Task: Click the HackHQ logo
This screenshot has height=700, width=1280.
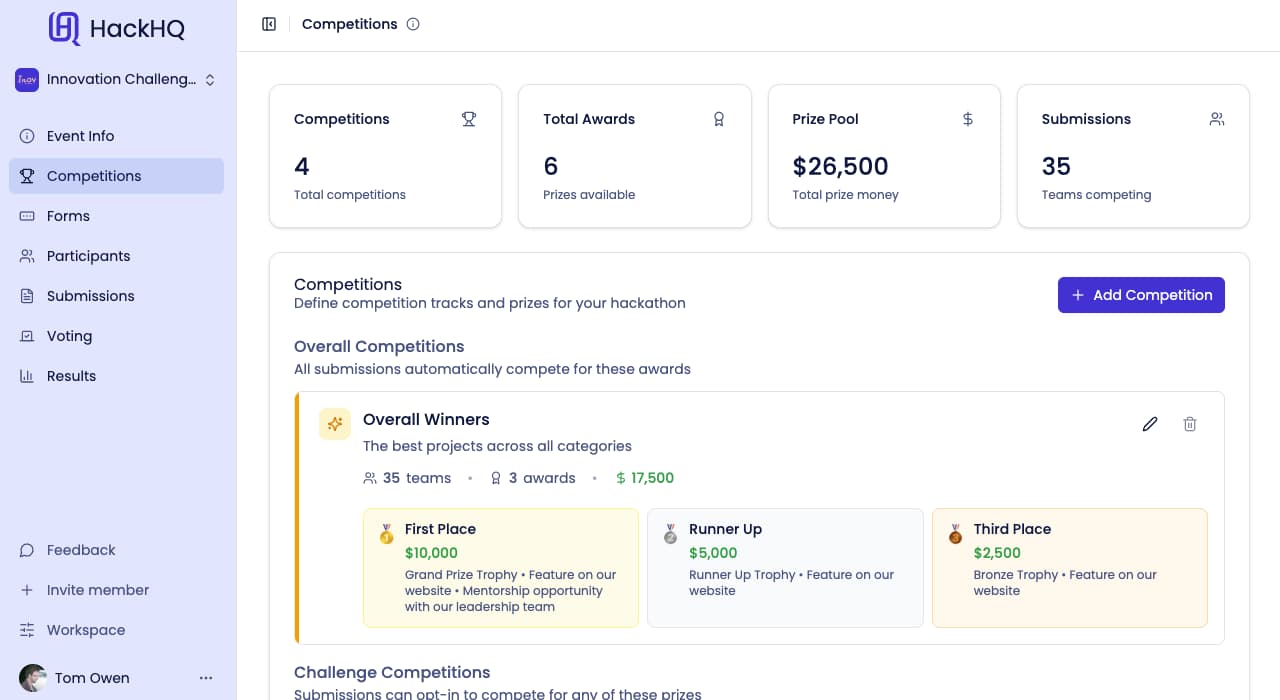Action: click(x=115, y=29)
